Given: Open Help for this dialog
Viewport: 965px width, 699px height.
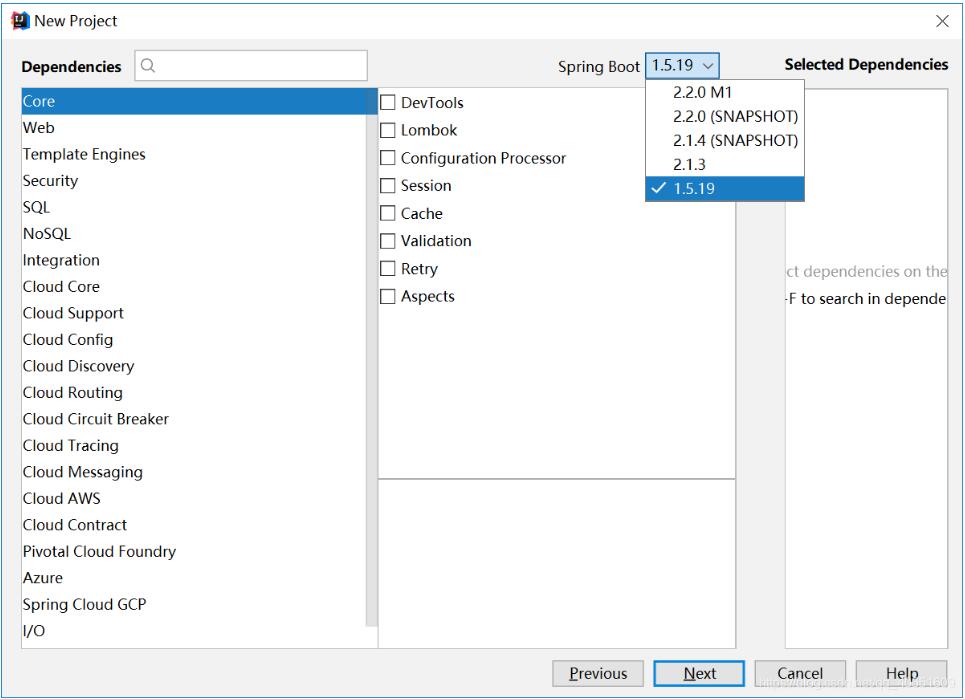Looking at the screenshot, I should (x=901, y=674).
